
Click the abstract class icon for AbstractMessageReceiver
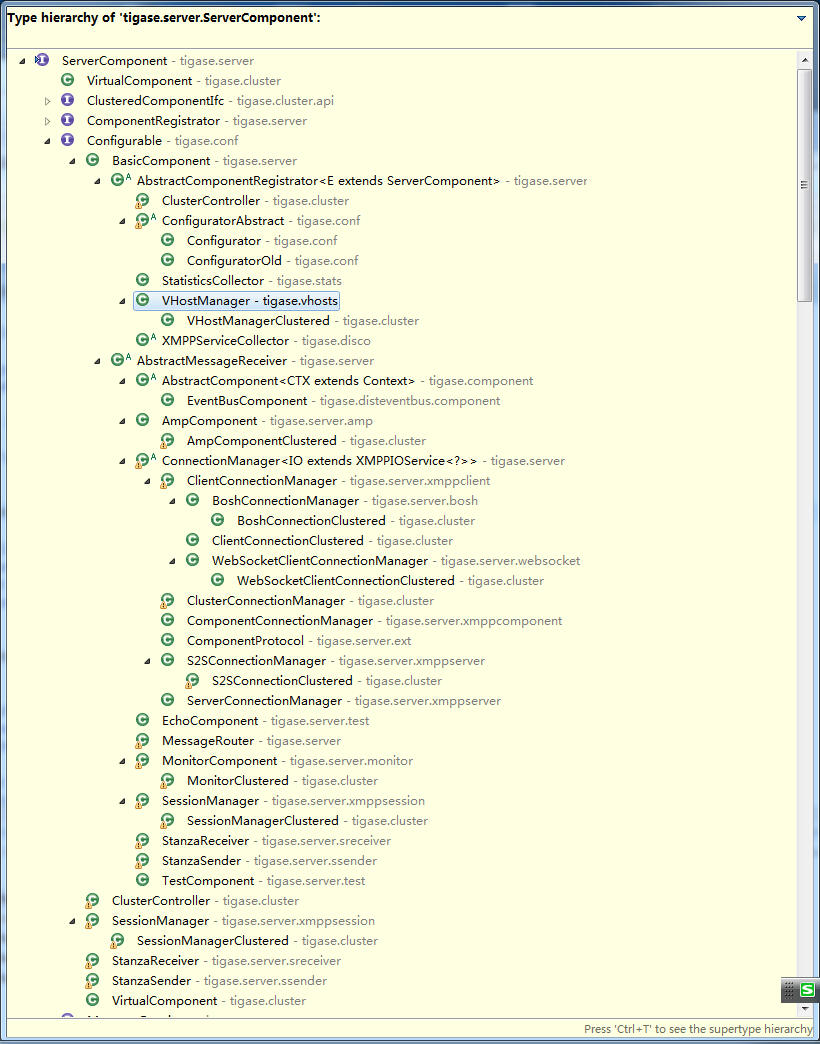pos(120,360)
